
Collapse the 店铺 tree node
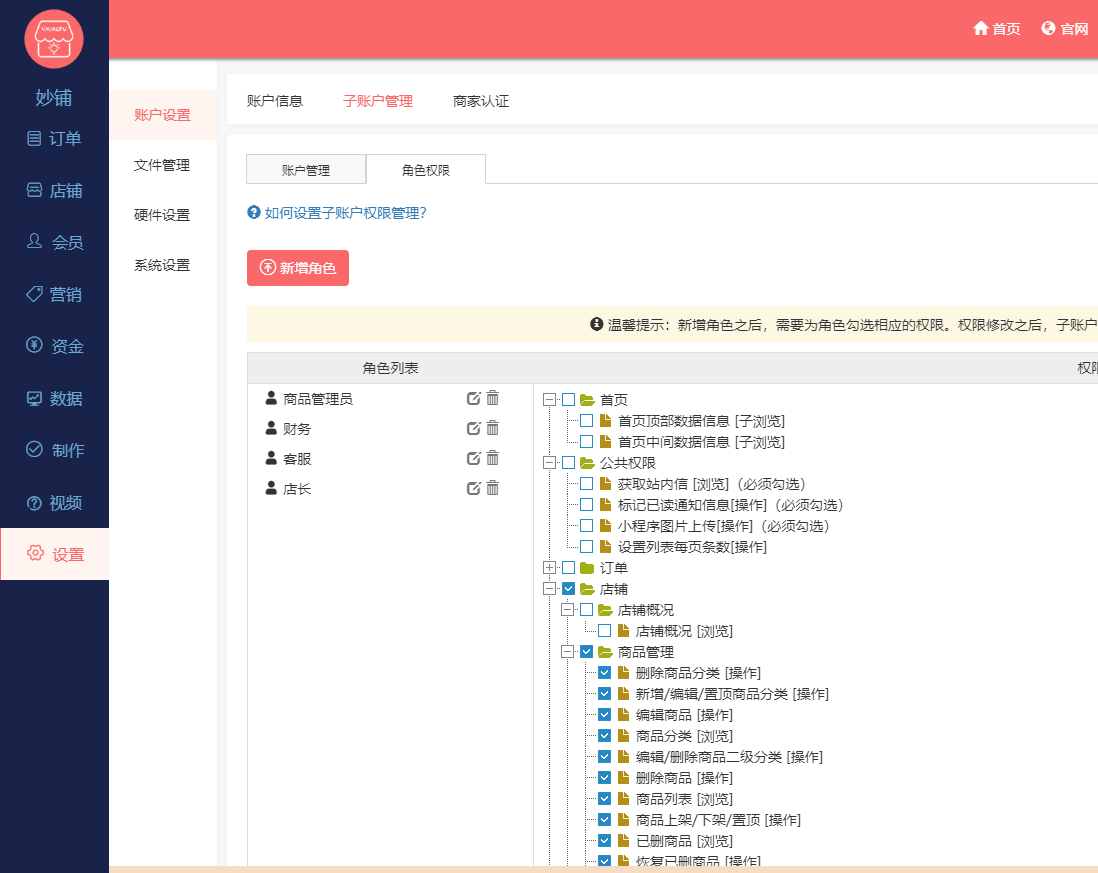[x=550, y=589]
